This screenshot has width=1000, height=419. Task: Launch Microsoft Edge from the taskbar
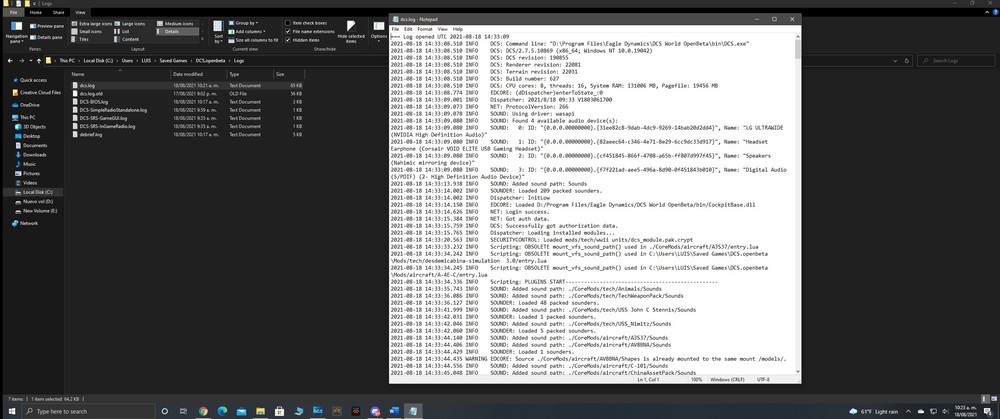[x=223, y=411]
